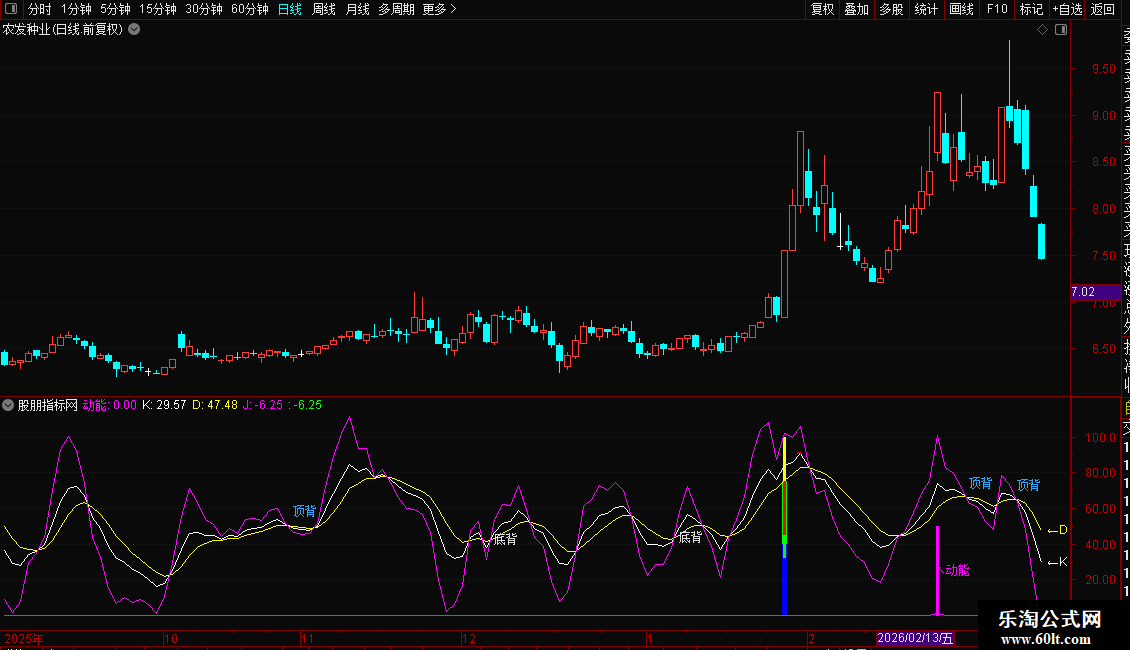The image size is (1130, 650).
Task: Click the panel layout icon at top-left
Action: (x=10, y=9)
